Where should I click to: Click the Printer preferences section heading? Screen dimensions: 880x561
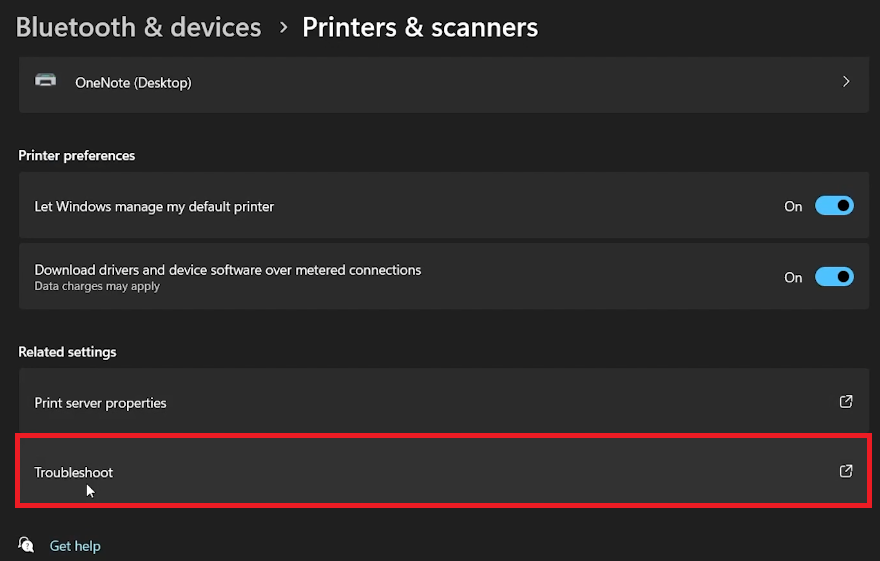pos(76,156)
